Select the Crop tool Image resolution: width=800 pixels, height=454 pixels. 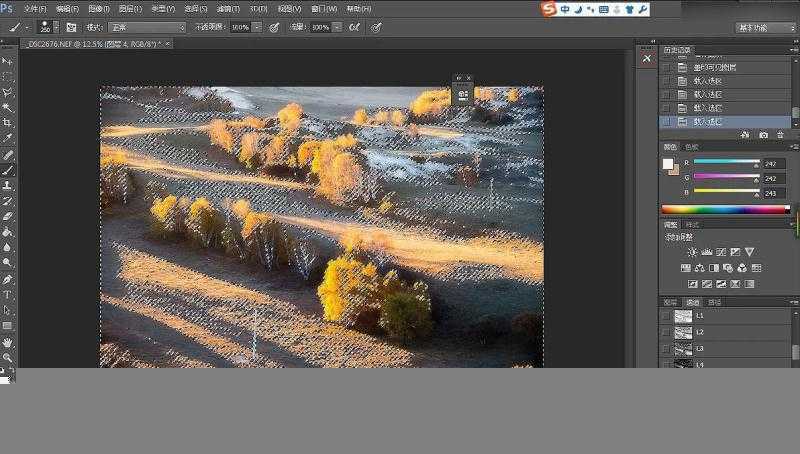(7, 122)
